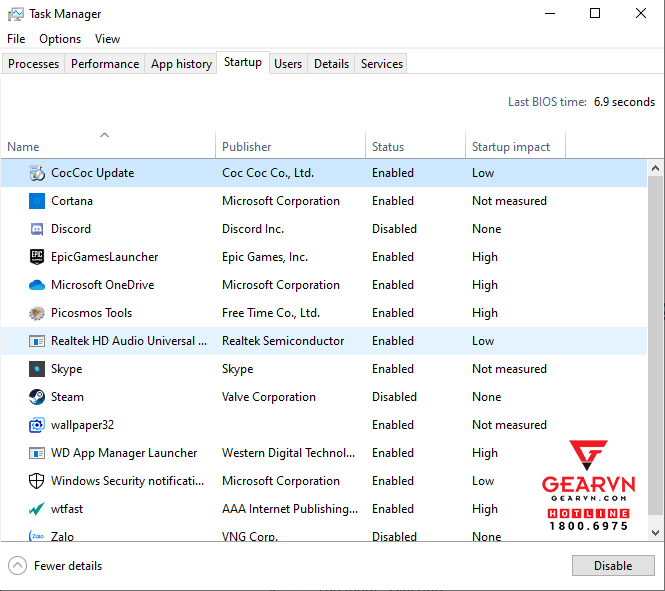Open the Options menu
Viewport: 665px width, 591px height.
tap(60, 39)
